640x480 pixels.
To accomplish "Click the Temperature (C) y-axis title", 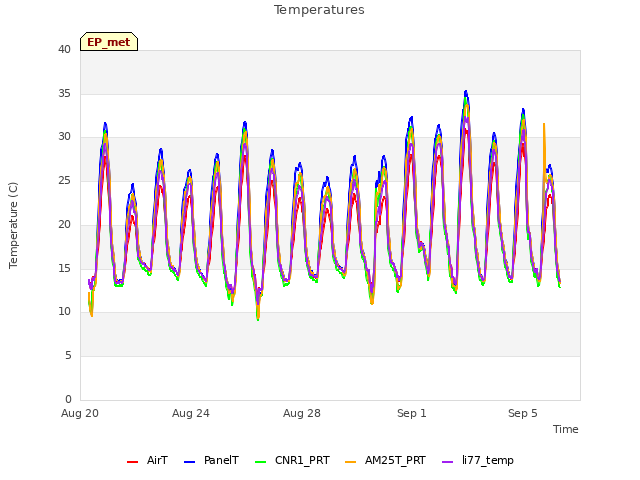I will 13,225.
